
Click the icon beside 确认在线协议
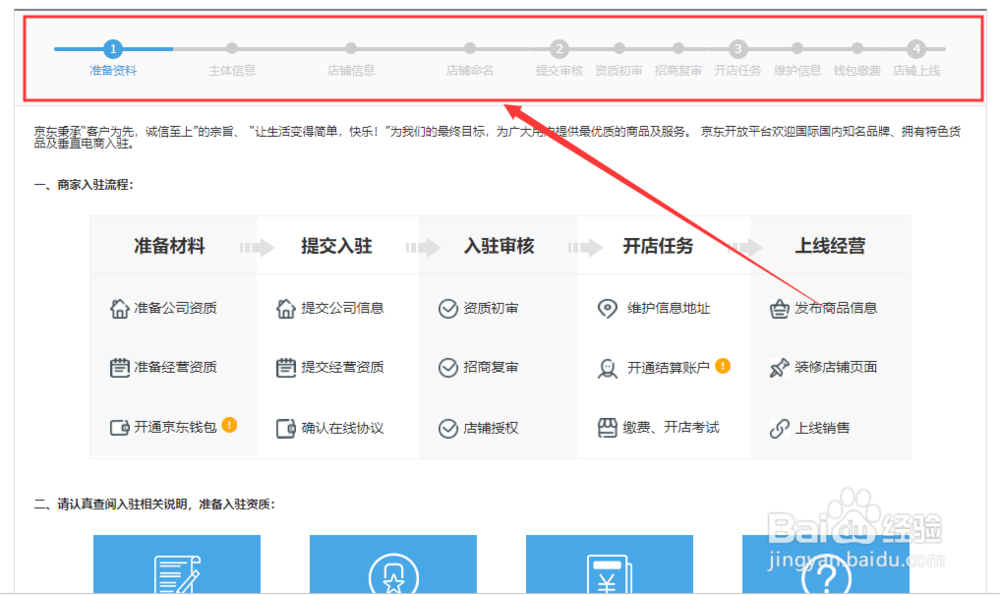pos(286,428)
